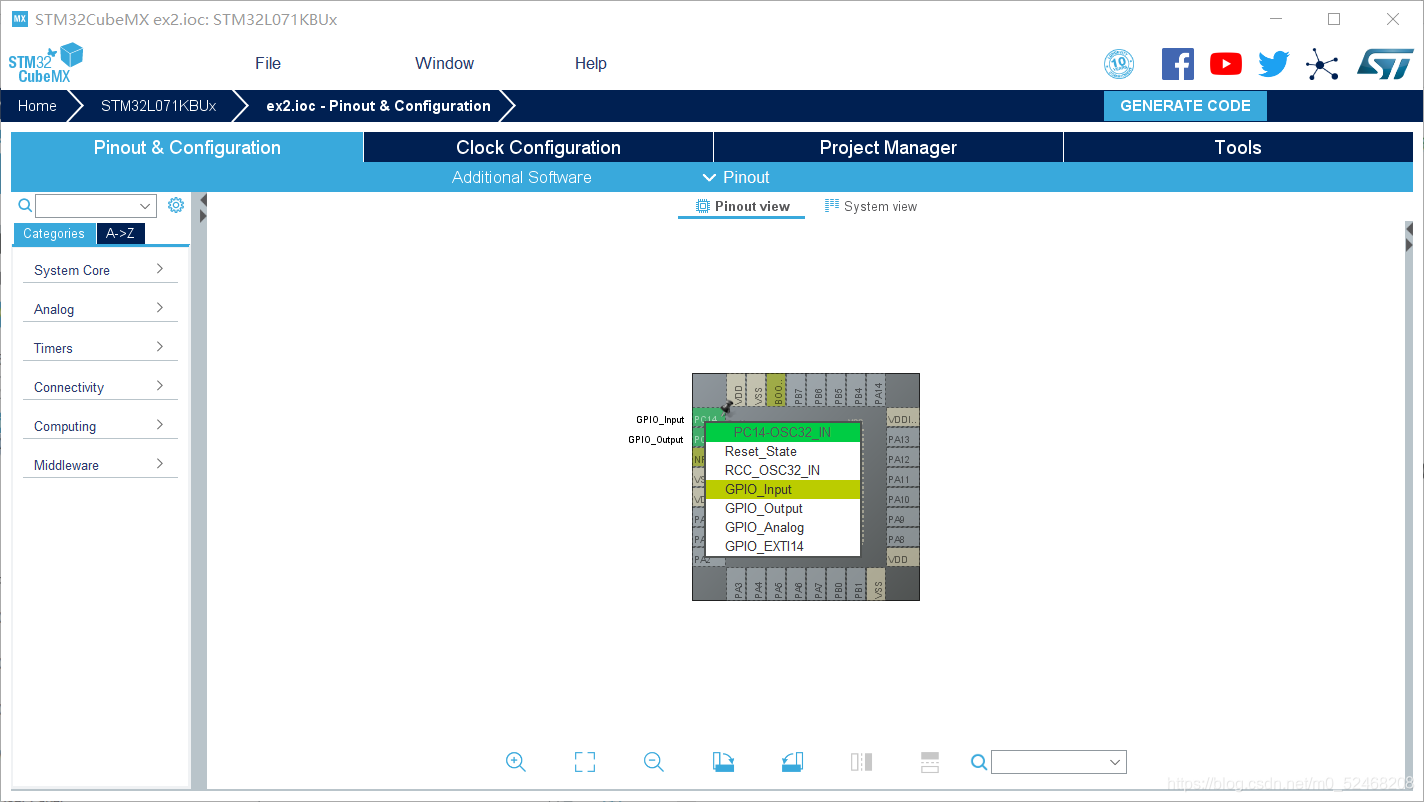The image size is (1424, 802).
Task: Expand the Timers category
Action: (x=100, y=348)
